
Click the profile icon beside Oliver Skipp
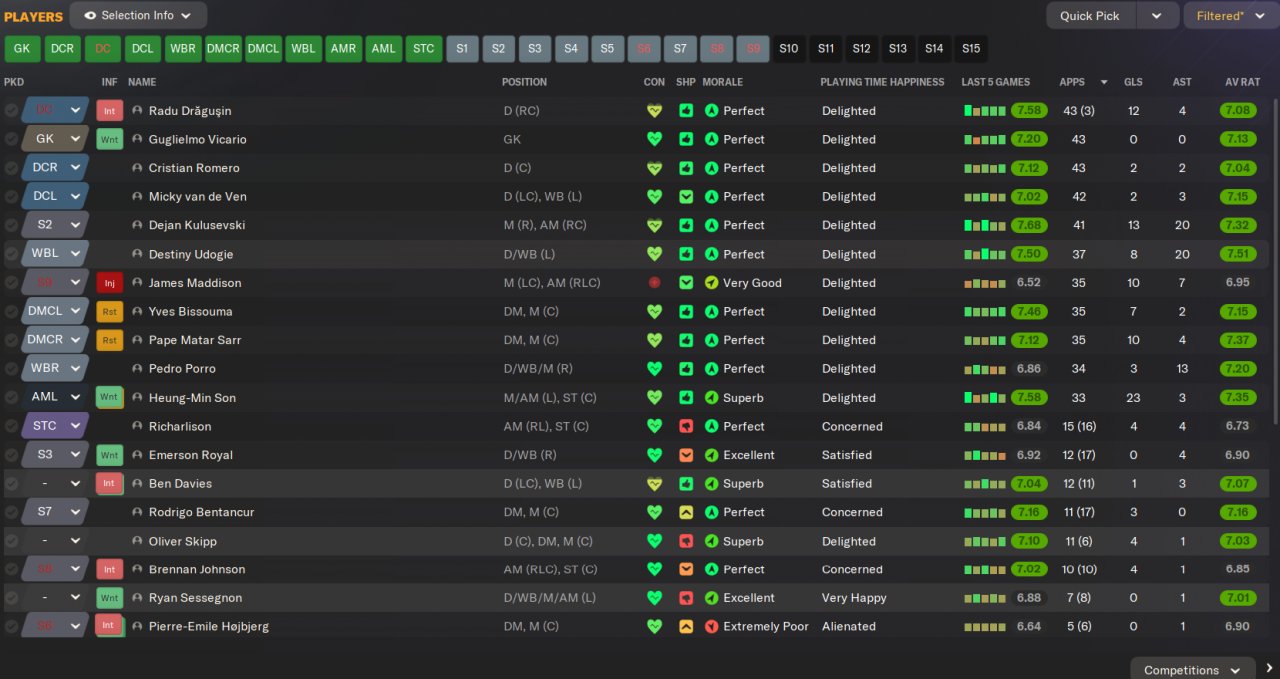138,541
